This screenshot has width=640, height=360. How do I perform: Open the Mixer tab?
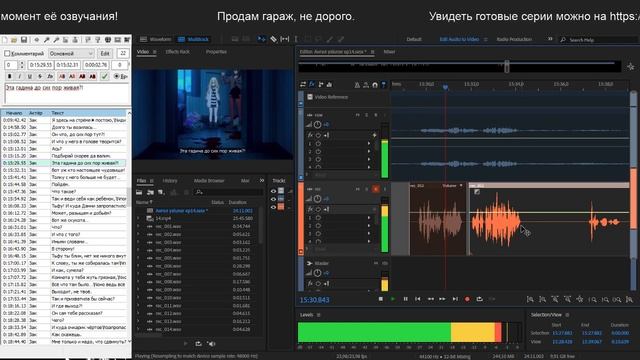coord(389,52)
